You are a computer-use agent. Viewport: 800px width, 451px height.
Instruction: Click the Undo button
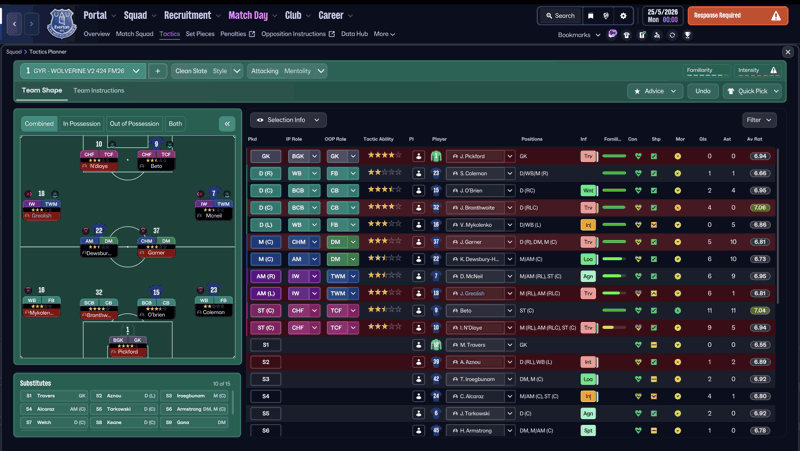[x=703, y=91]
